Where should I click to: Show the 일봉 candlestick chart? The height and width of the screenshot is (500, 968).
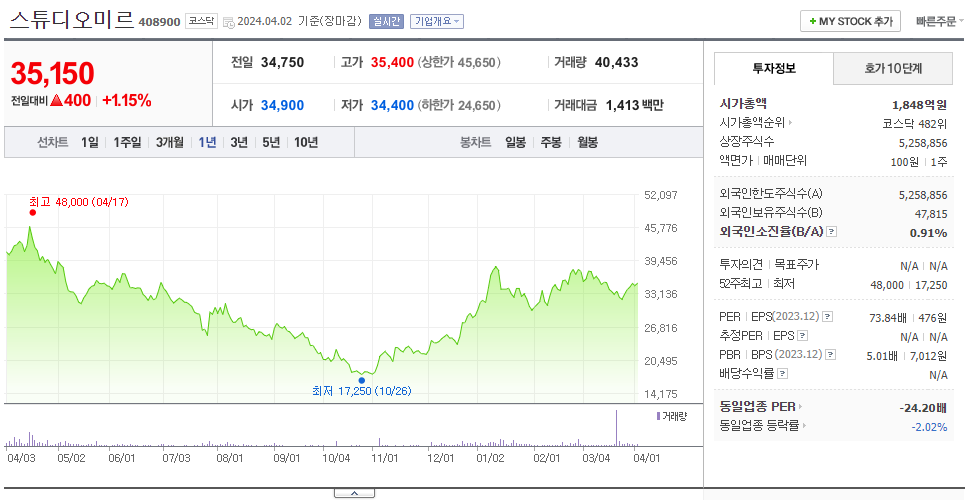(x=515, y=143)
